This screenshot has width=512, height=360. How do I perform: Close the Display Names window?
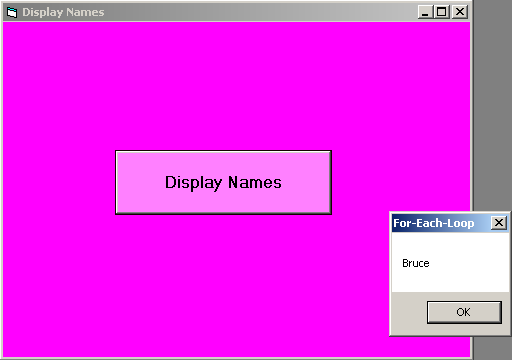click(x=460, y=12)
